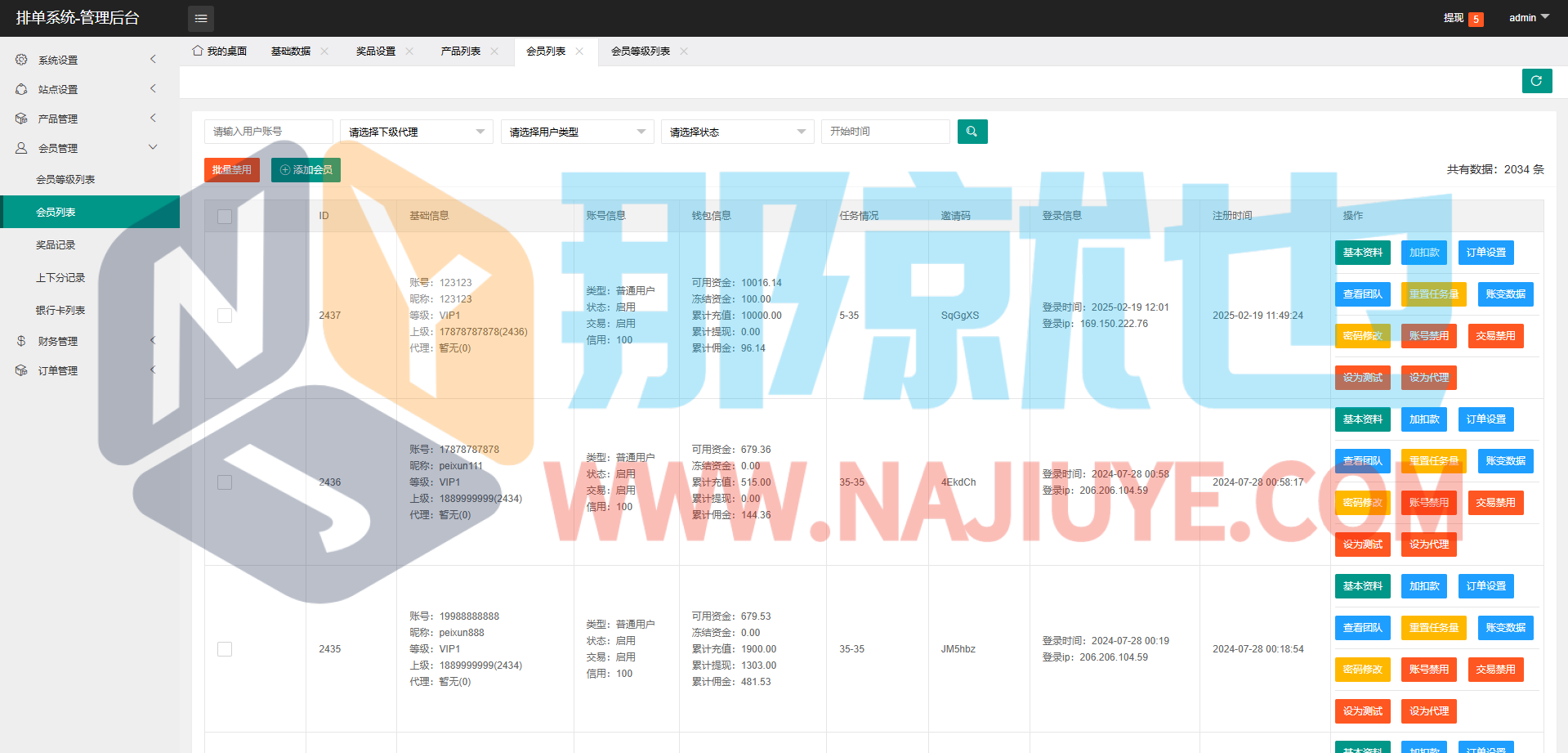Click the green refresh icon button

[x=1536, y=81]
